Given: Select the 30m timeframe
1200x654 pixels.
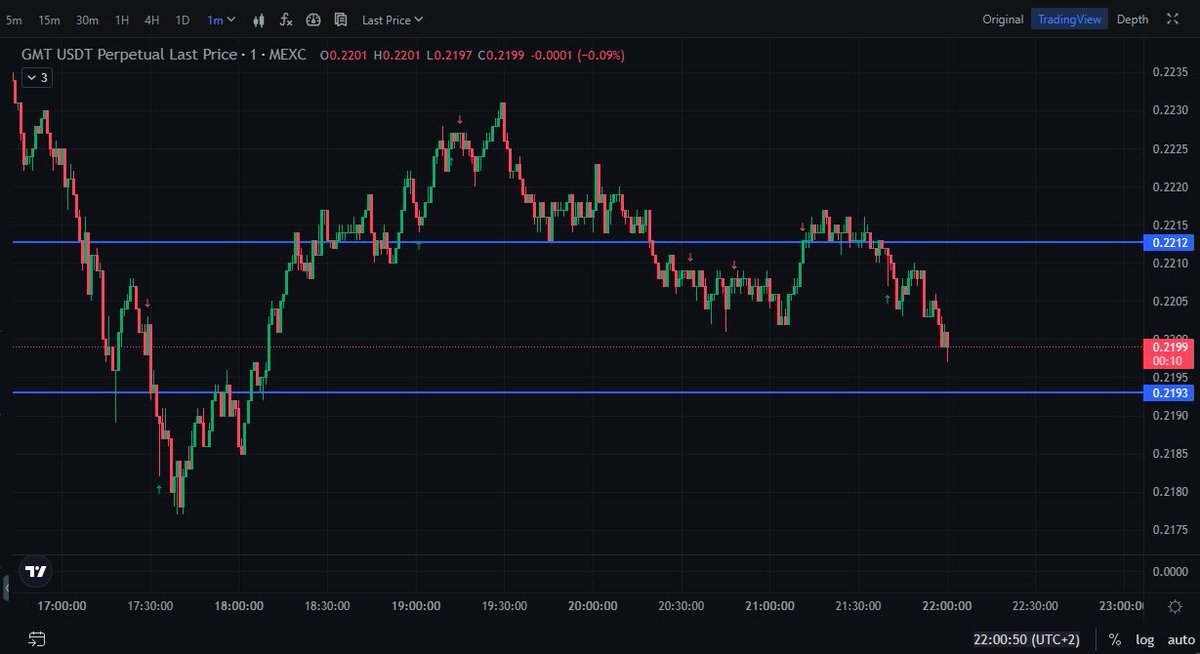Looking at the screenshot, I should pos(87,19).
